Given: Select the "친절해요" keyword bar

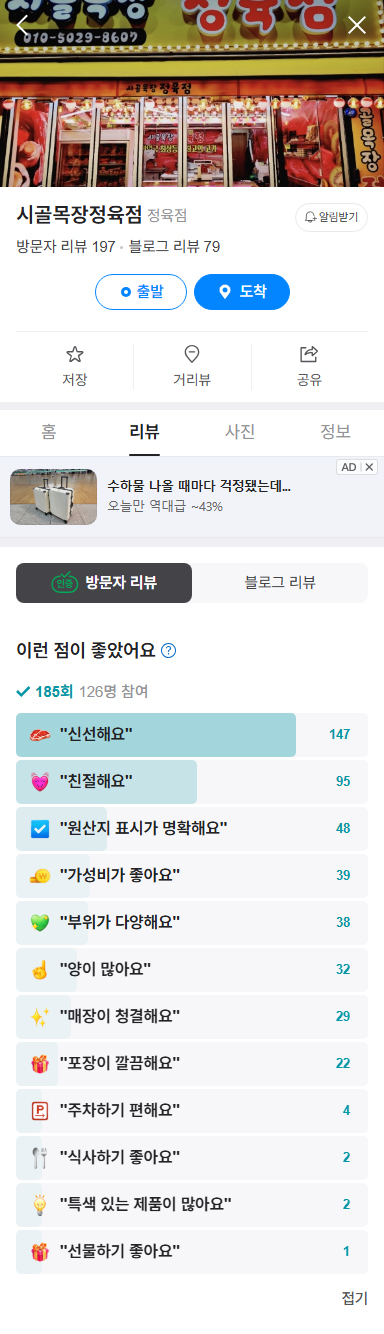Looking at the screenshot, I should [192, 781].
